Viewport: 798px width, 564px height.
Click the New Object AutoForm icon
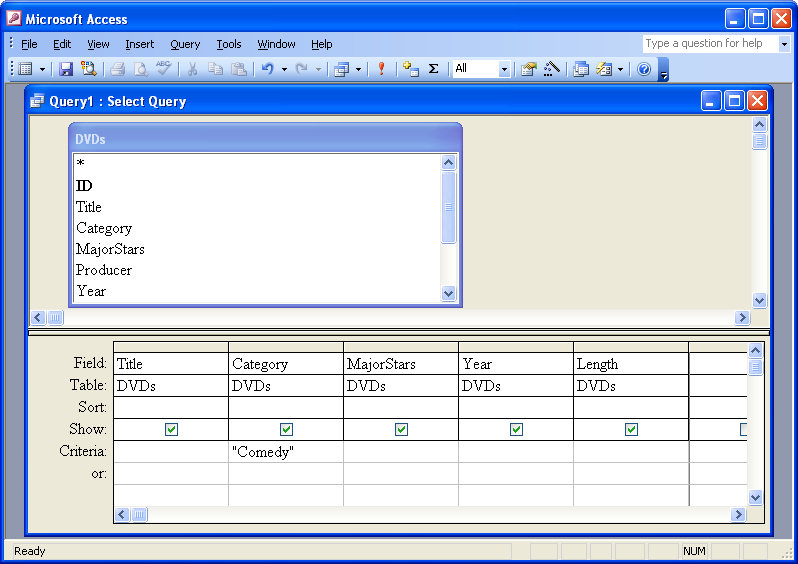[604, 69]
